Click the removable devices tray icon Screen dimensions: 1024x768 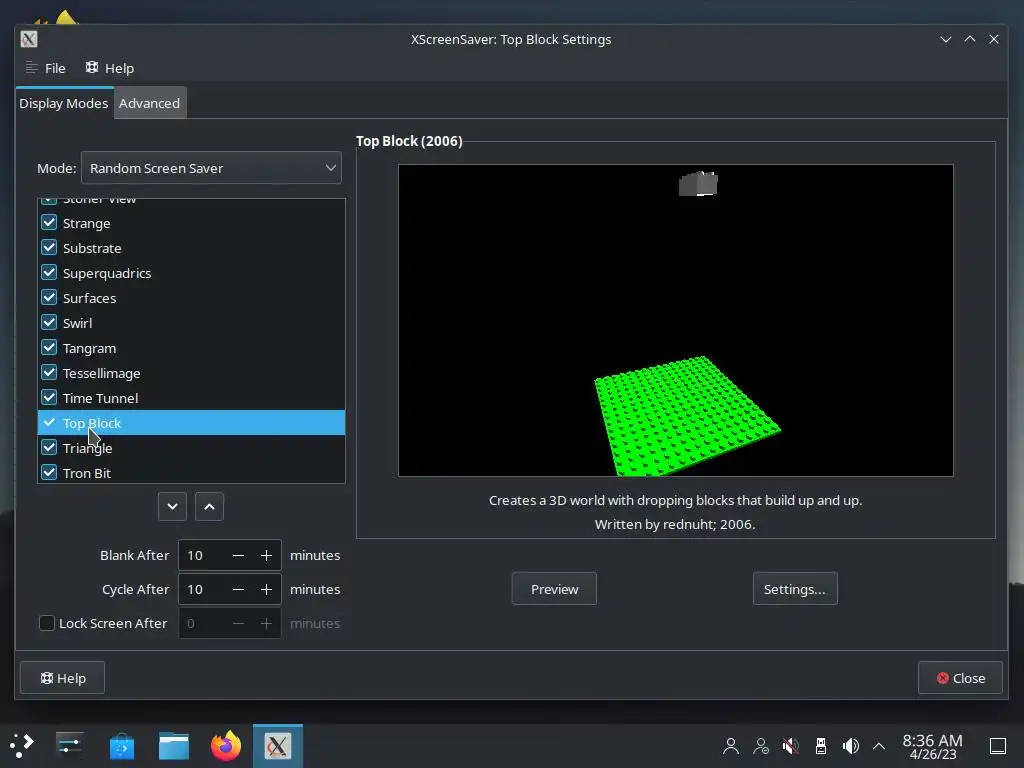[821, 746]
